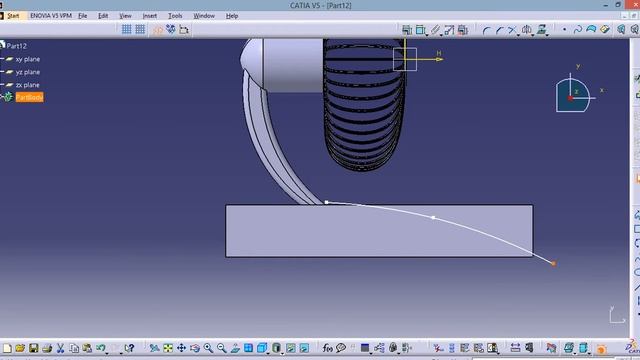The width and height of the screenshot is (640, 360).
Task: Select the Mirror transformation tool
Action: click(527, 30)
